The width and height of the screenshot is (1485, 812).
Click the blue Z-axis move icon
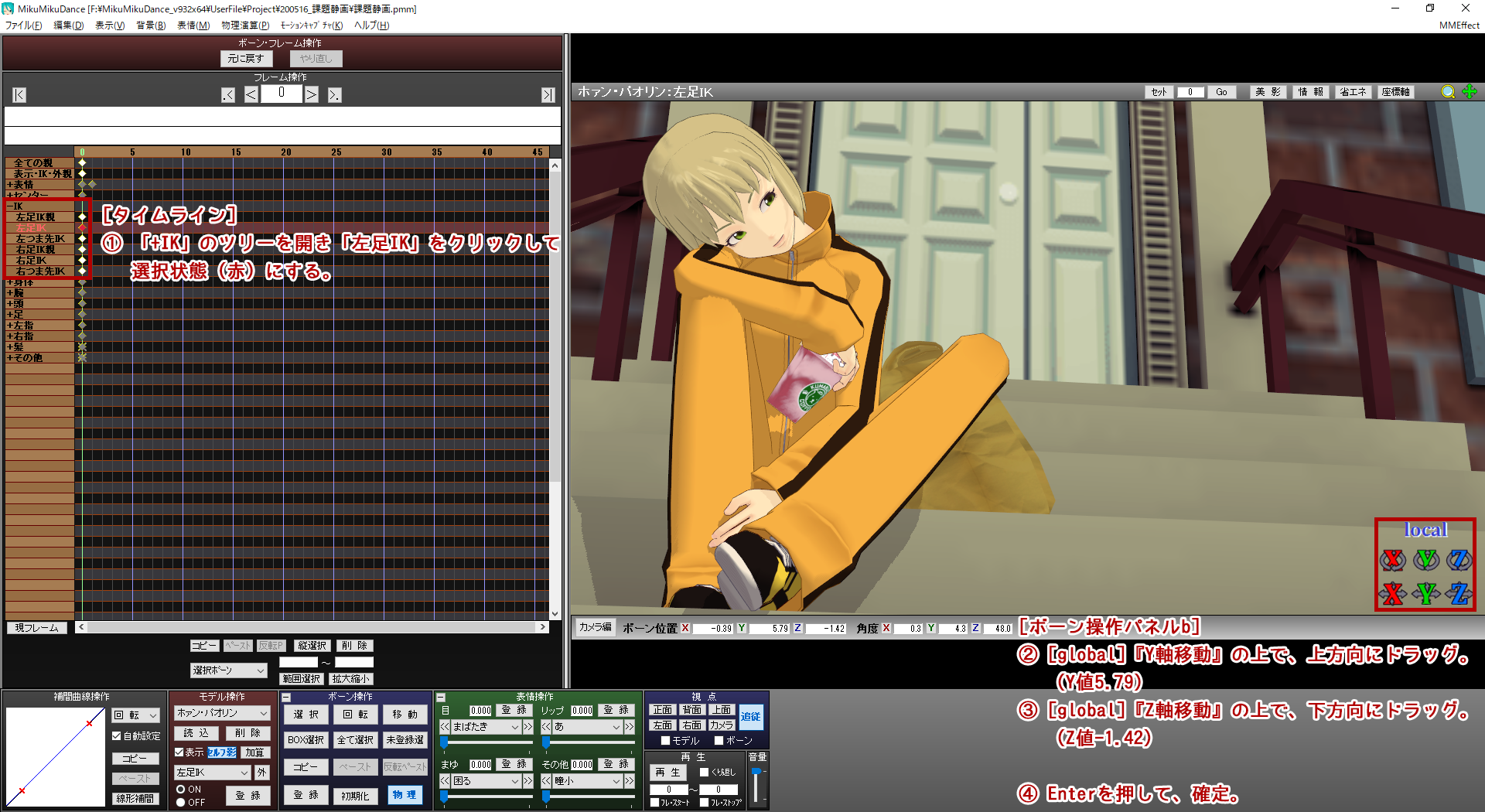[x=1459, y=593]
